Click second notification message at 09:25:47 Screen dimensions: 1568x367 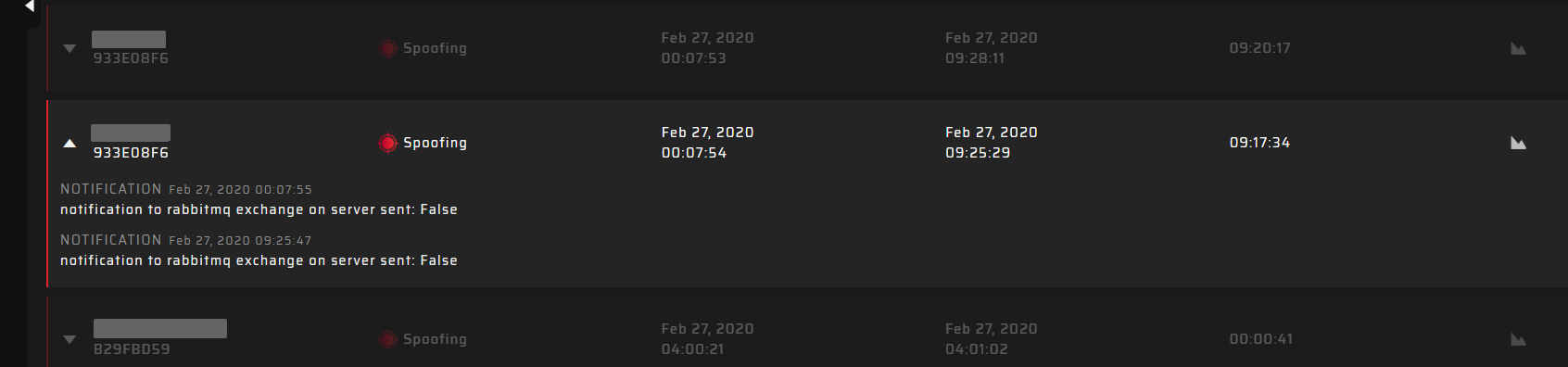tap(259, 260)
